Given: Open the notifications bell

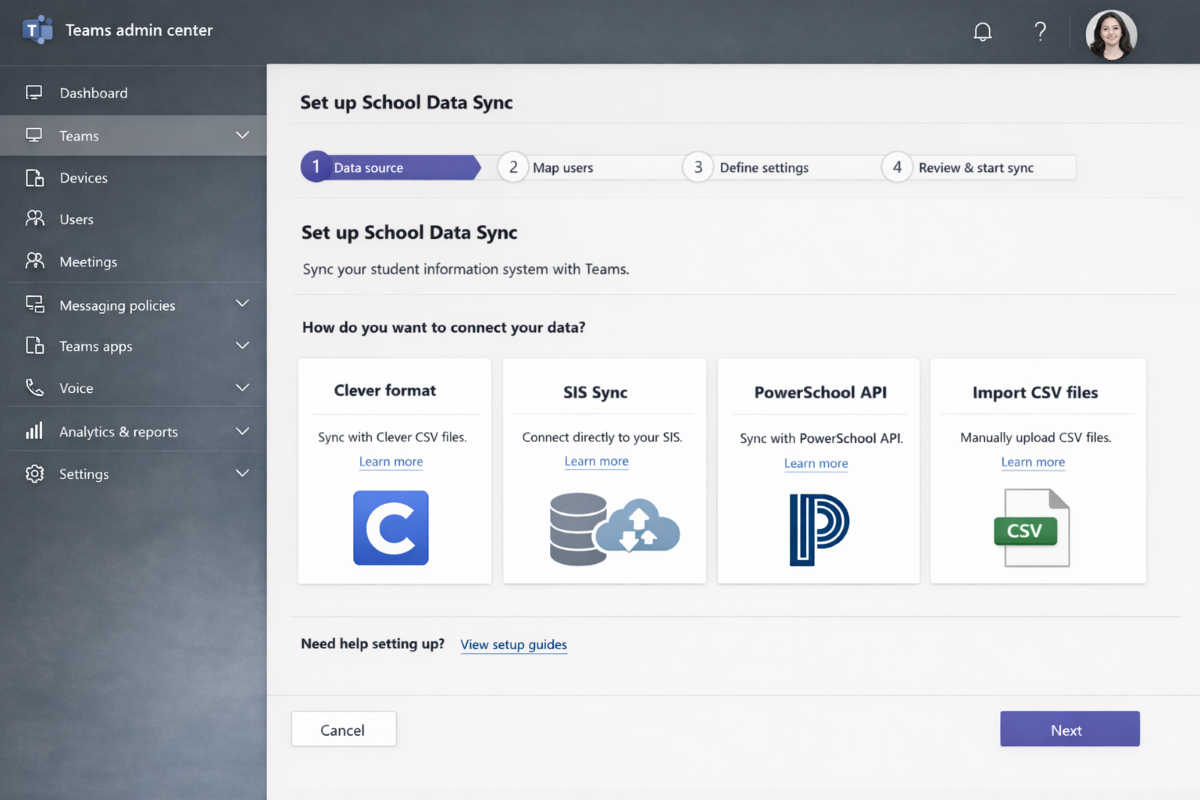Looking at the screenshot, I should coord(983,32).
